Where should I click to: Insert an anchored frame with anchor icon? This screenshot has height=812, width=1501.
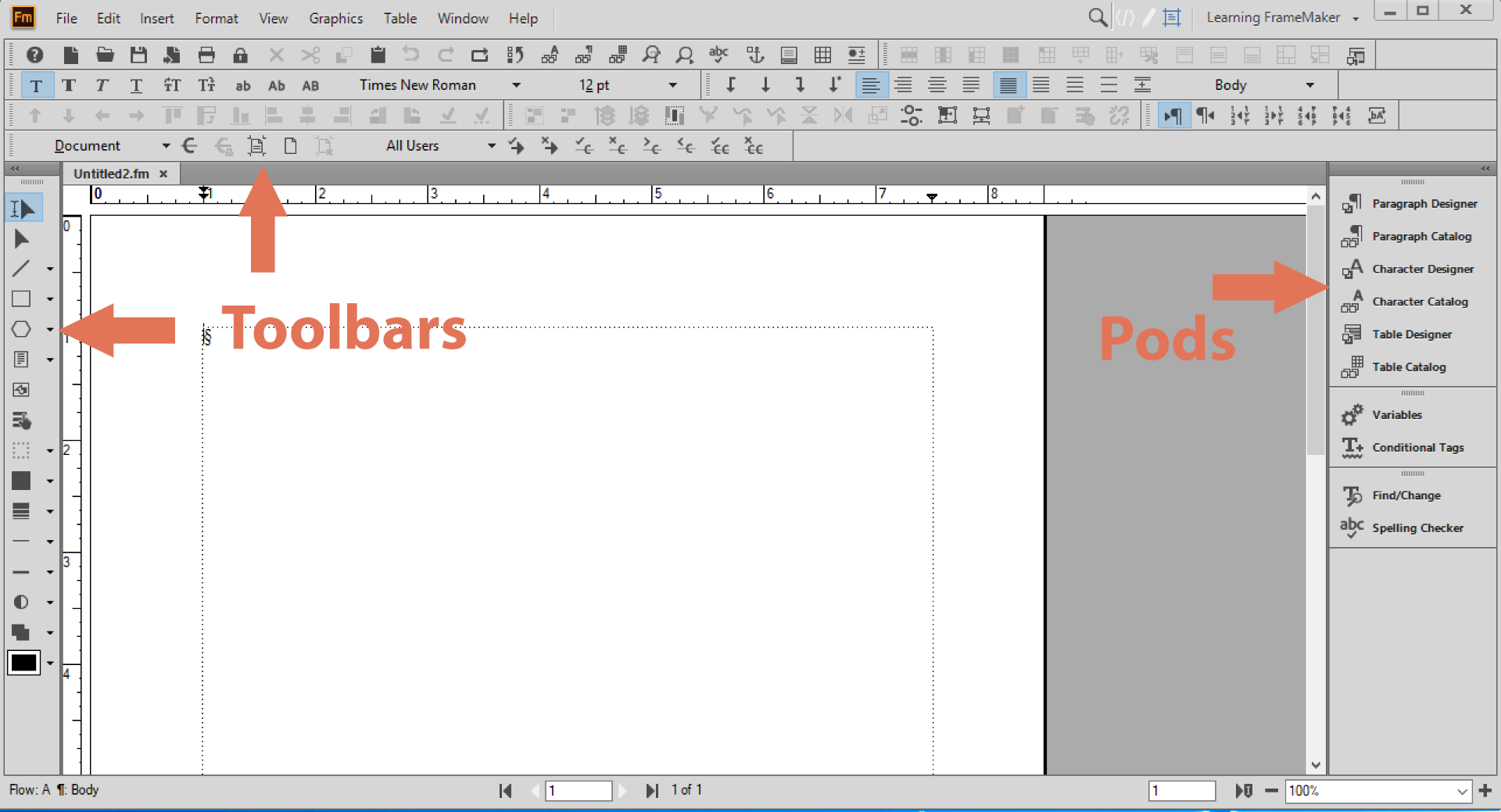pos(754,55)
